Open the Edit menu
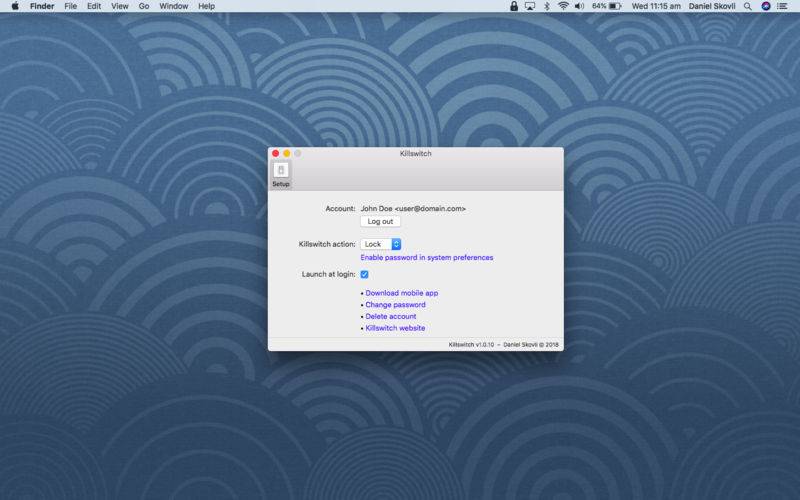 (94, 6)
